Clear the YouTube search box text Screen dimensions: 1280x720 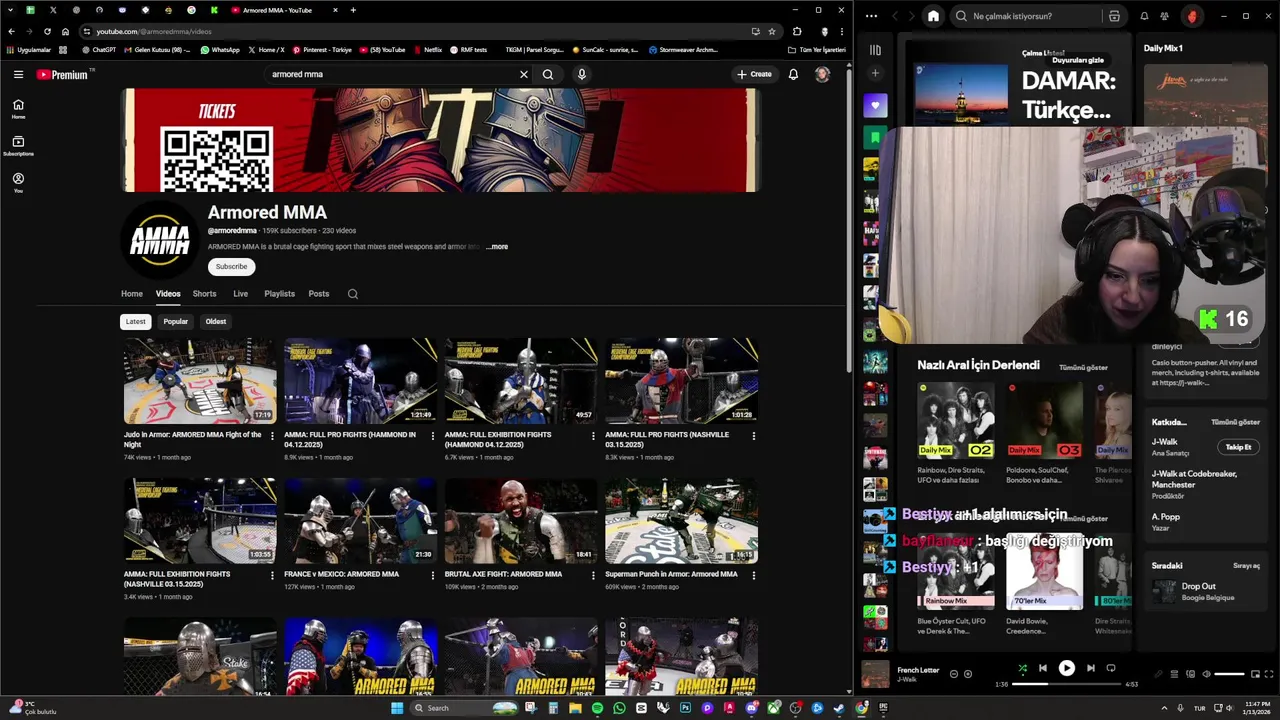coord(523,74)
